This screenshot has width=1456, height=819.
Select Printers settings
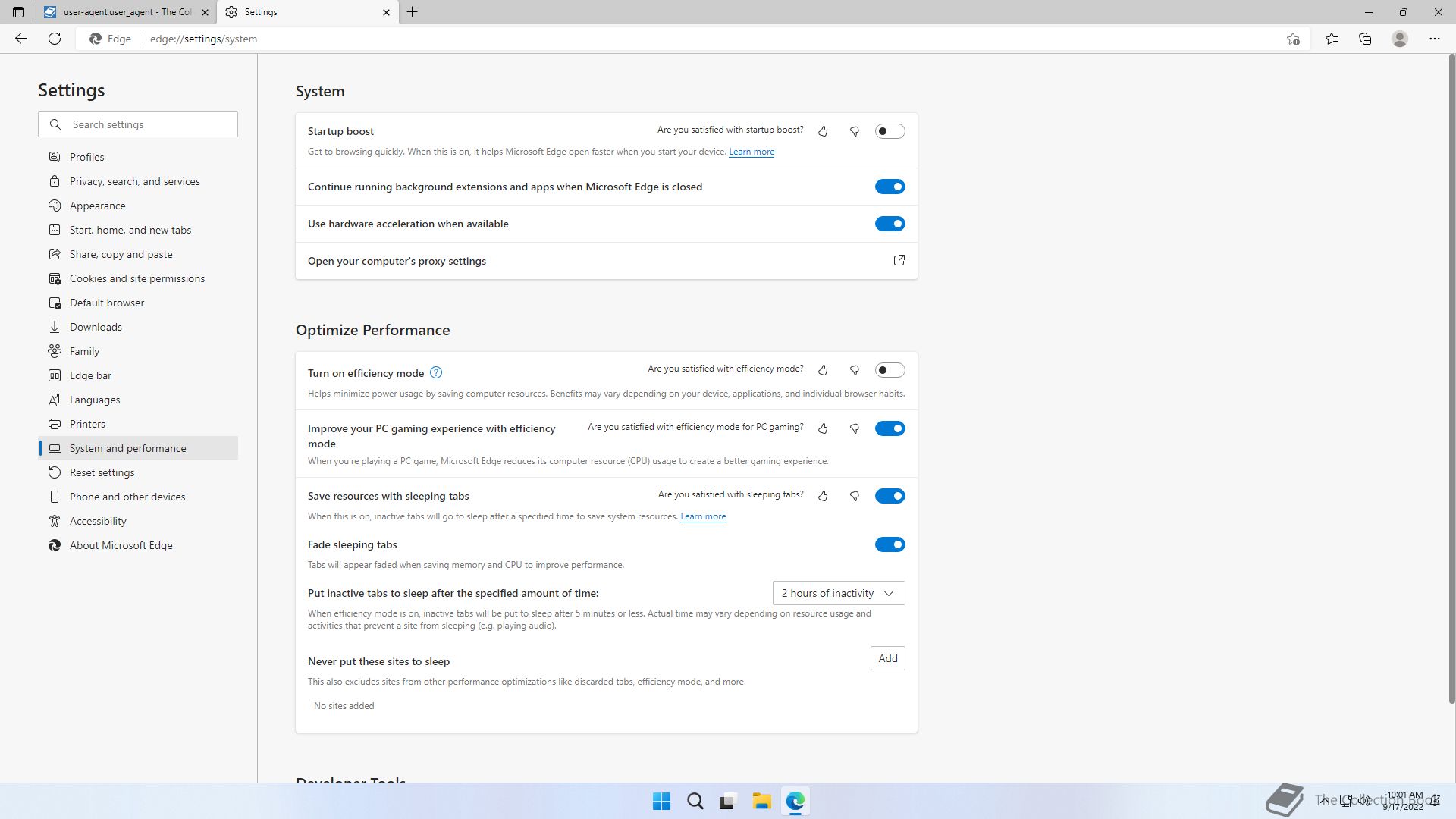[138, 424]
